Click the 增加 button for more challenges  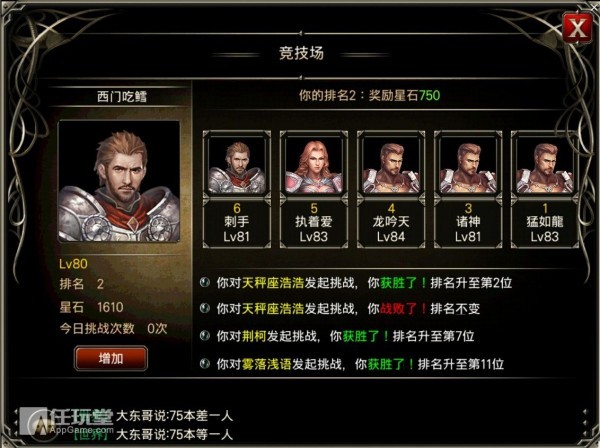(x=111, y=358)
